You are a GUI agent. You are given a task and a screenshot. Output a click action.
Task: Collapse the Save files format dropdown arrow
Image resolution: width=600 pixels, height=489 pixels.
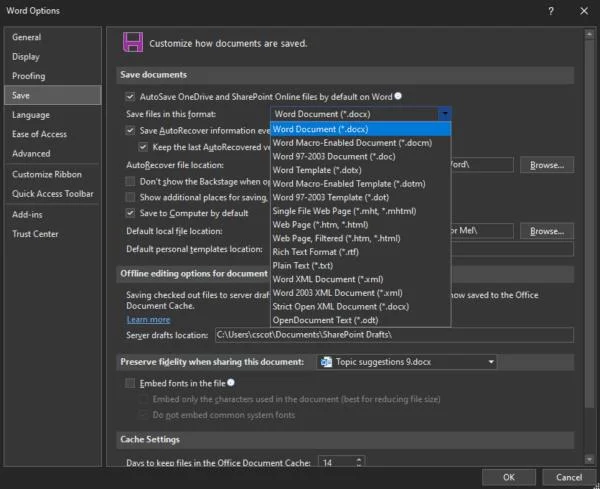[x=445, y=114]
